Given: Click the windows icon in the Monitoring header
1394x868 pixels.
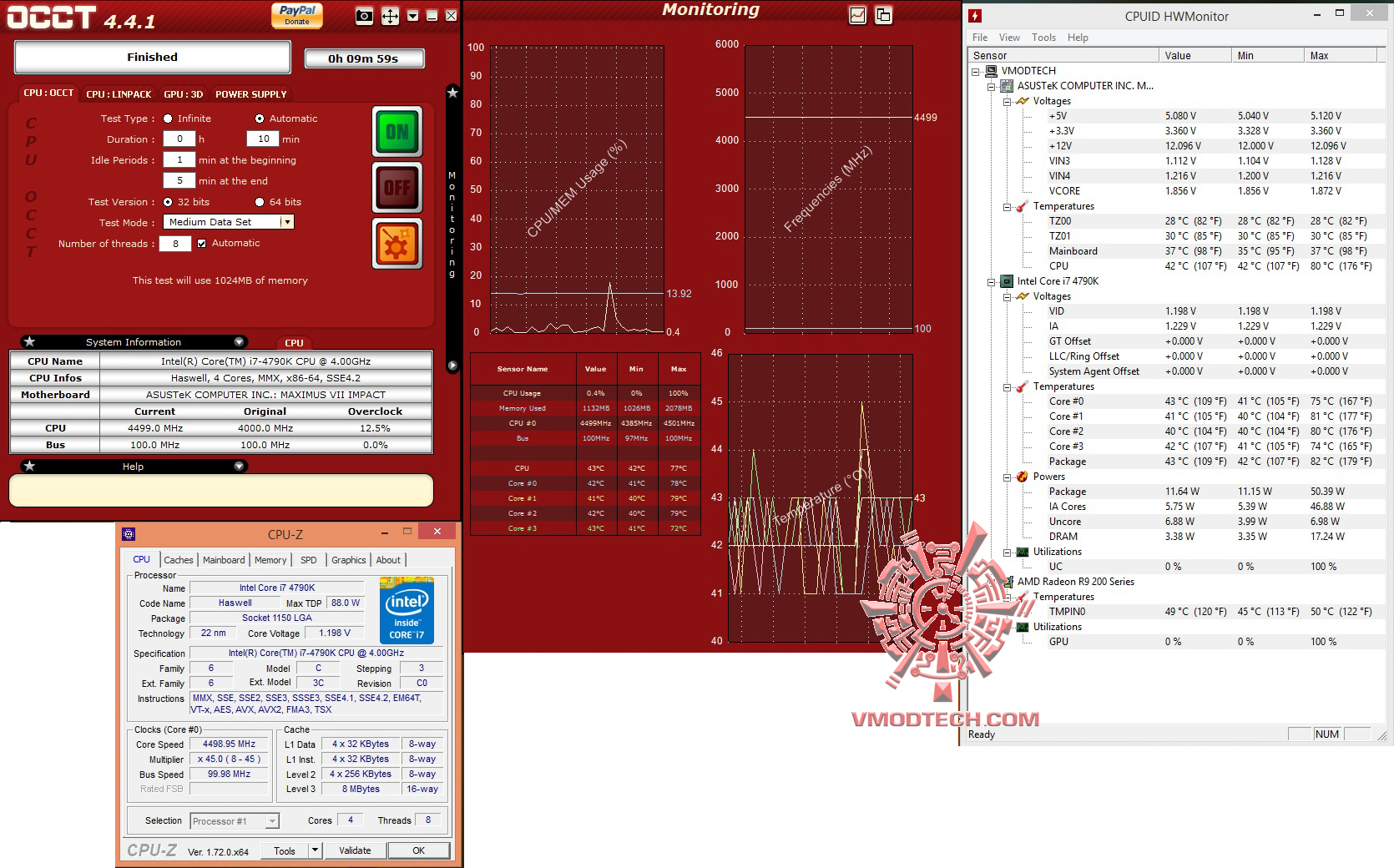Looking at the screenshot, I should point(883,15).
